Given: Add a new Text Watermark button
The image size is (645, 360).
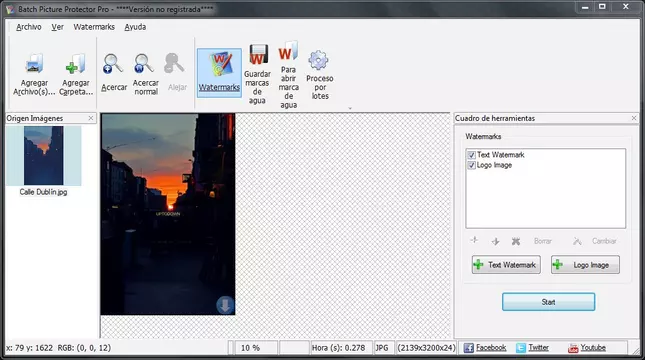Looking at the screenshot, I should [x=506, y=265].
